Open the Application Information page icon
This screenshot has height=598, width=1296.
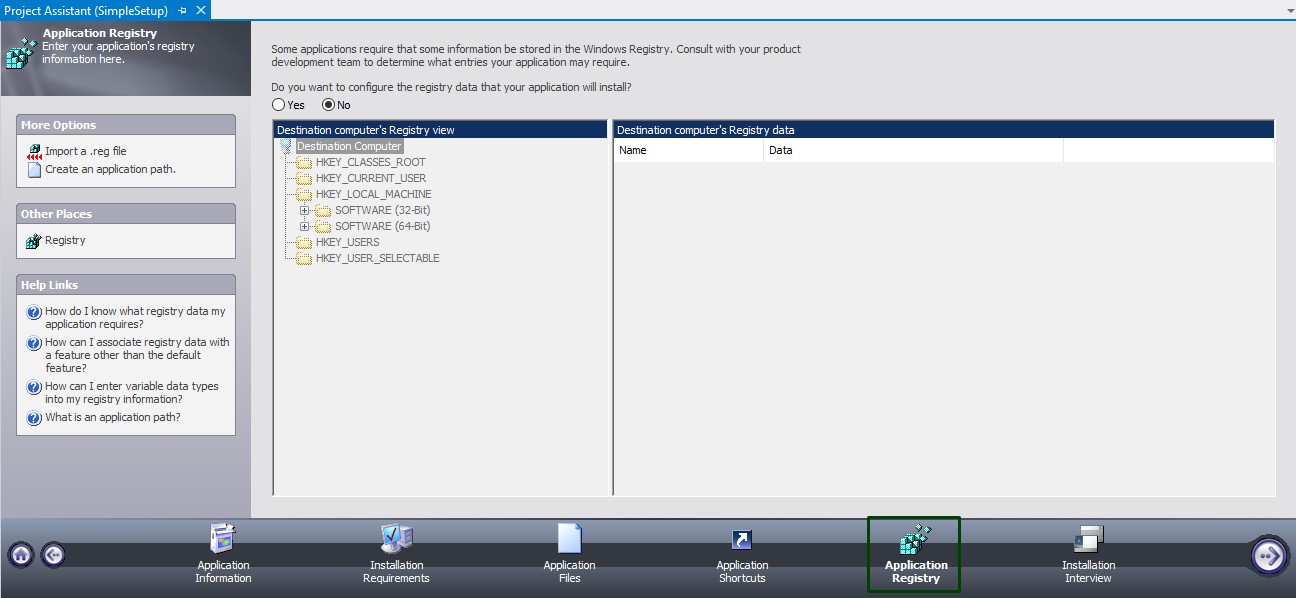tap(223, 540)
